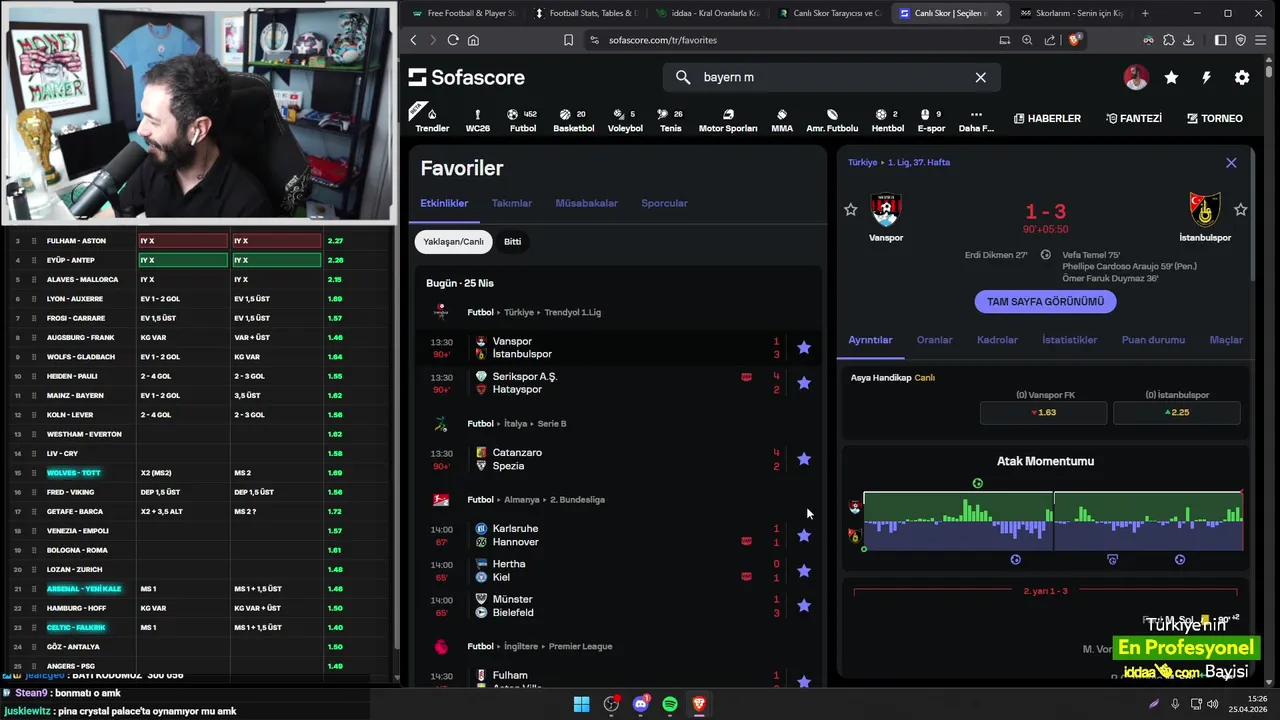
Task: Open FANTEZİ link
Action: (x=1134, y=118)
